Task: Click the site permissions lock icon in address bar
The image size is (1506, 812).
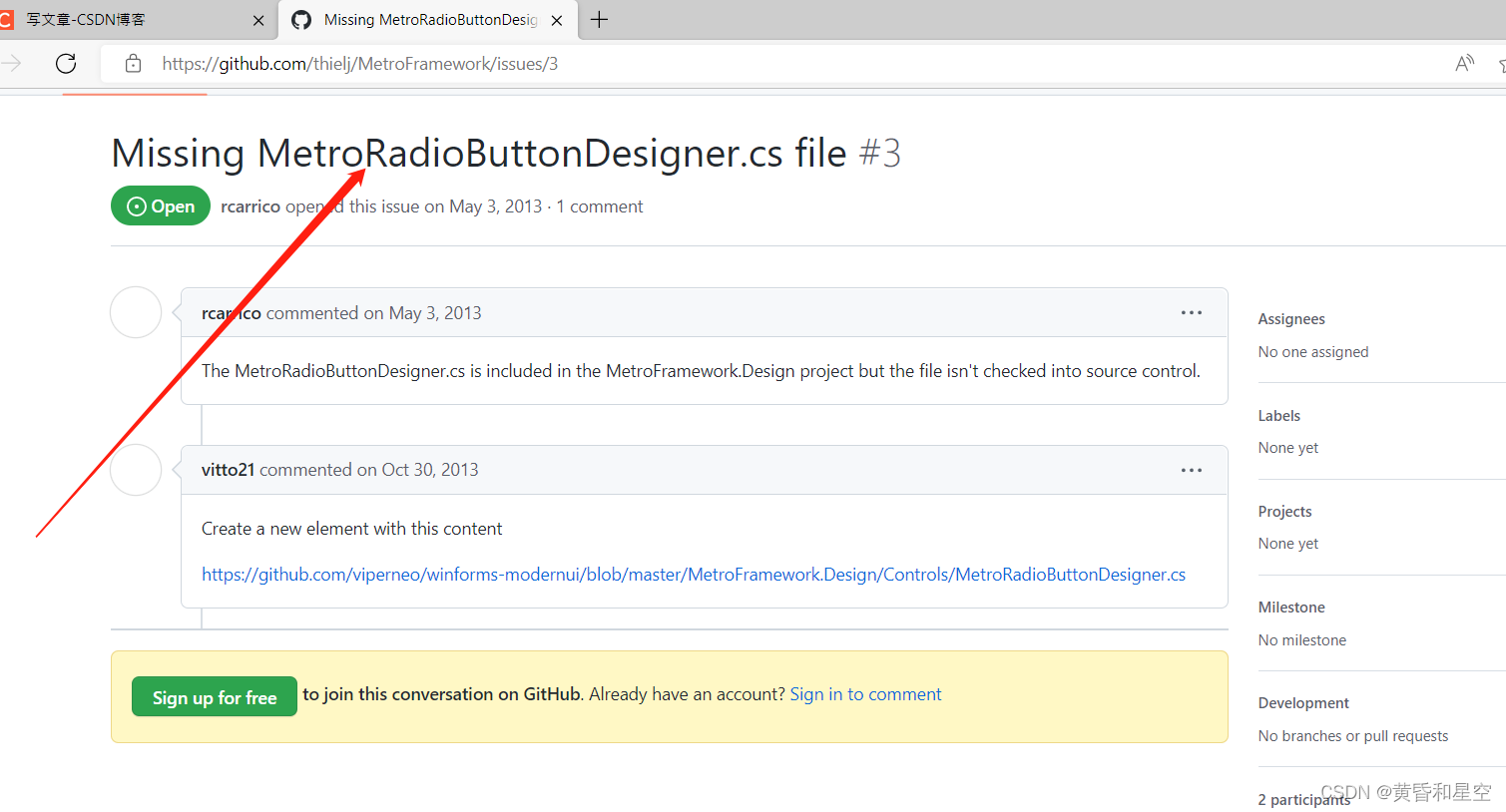Action: 133,63
